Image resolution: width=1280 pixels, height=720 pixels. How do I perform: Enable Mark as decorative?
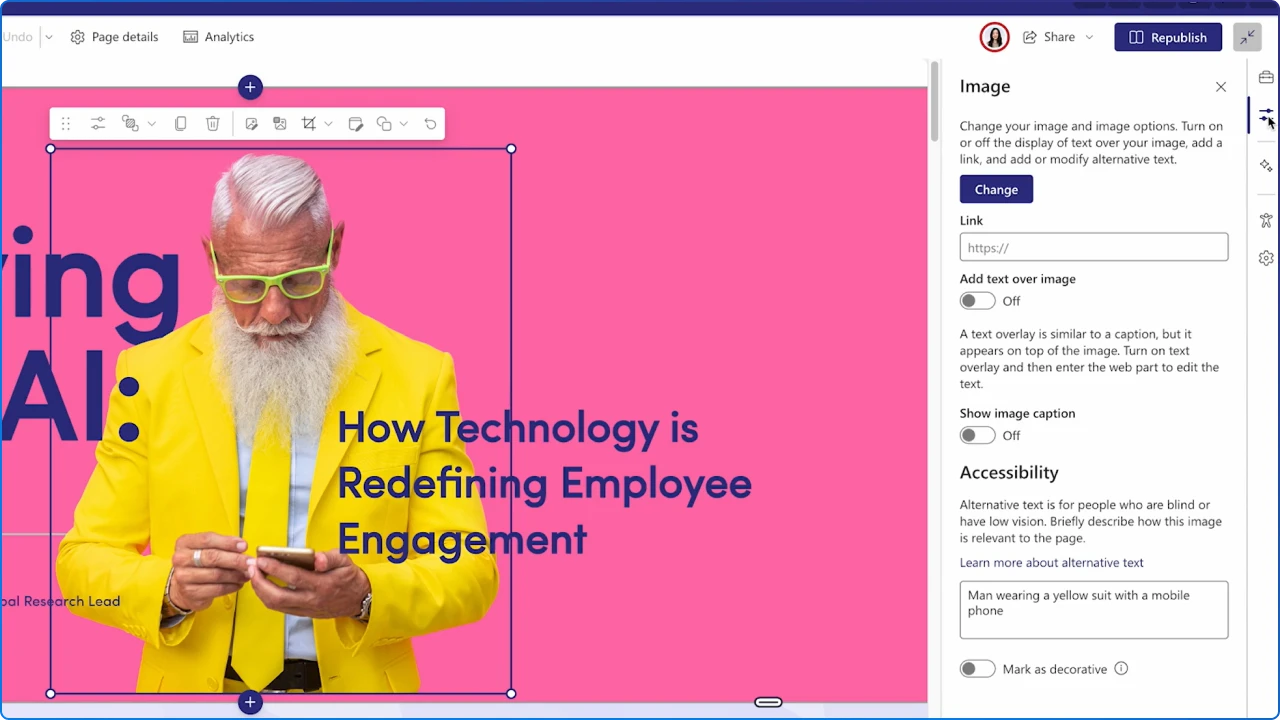tap(977, 668)
